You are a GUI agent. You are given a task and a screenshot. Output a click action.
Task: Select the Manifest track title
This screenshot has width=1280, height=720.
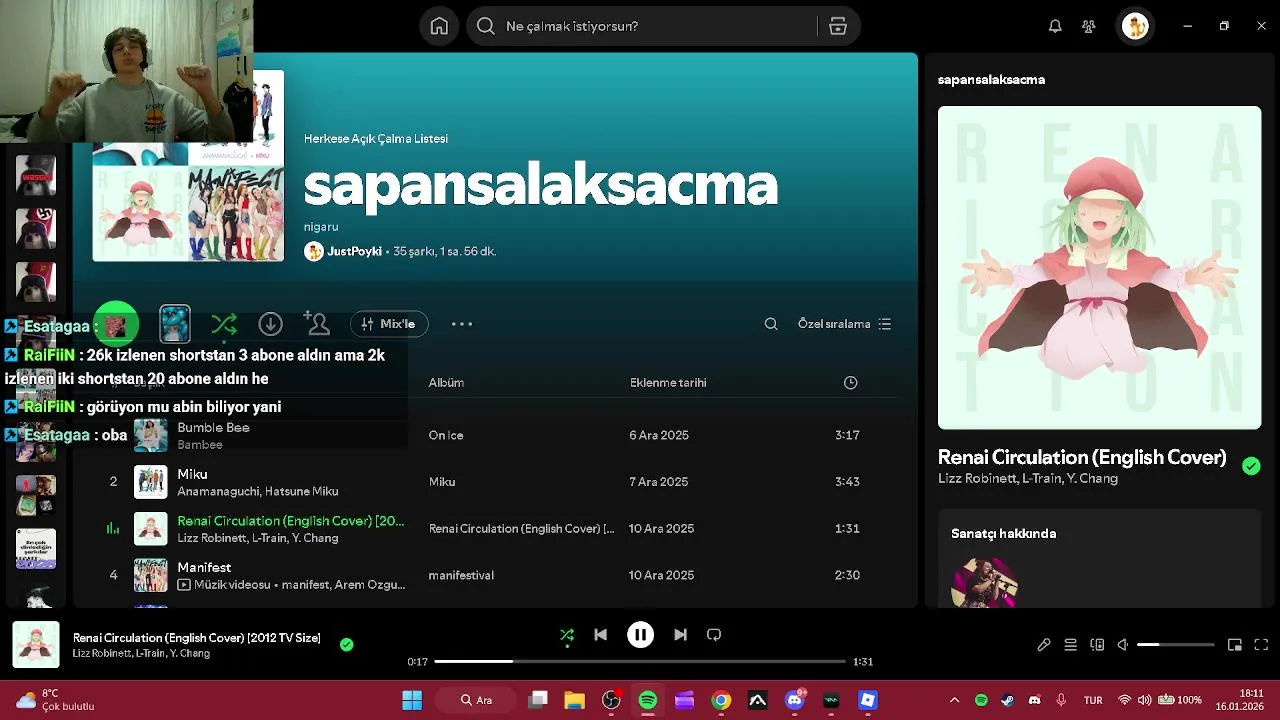click(204, 567)
